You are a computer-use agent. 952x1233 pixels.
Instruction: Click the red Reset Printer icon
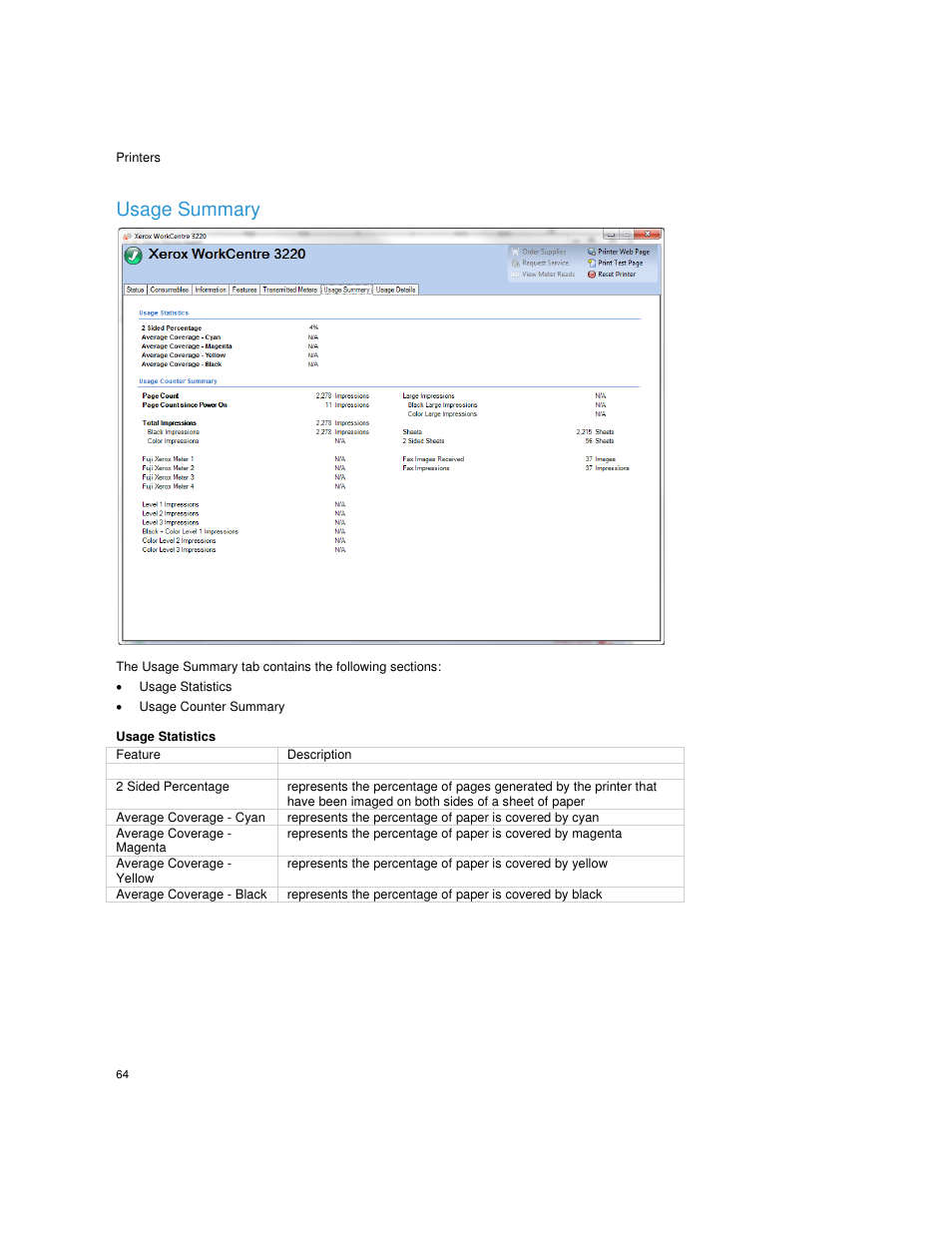tap(592, 274)
